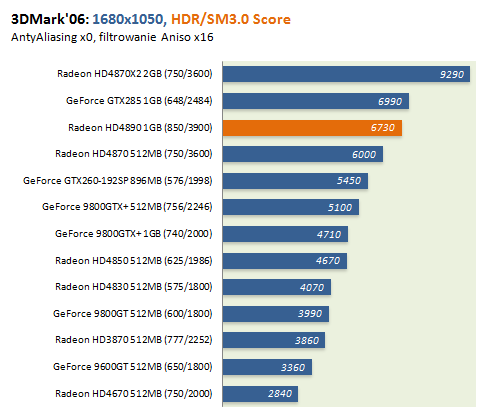
Task: Click the 5100 score bar
Action: coord(291,207)
